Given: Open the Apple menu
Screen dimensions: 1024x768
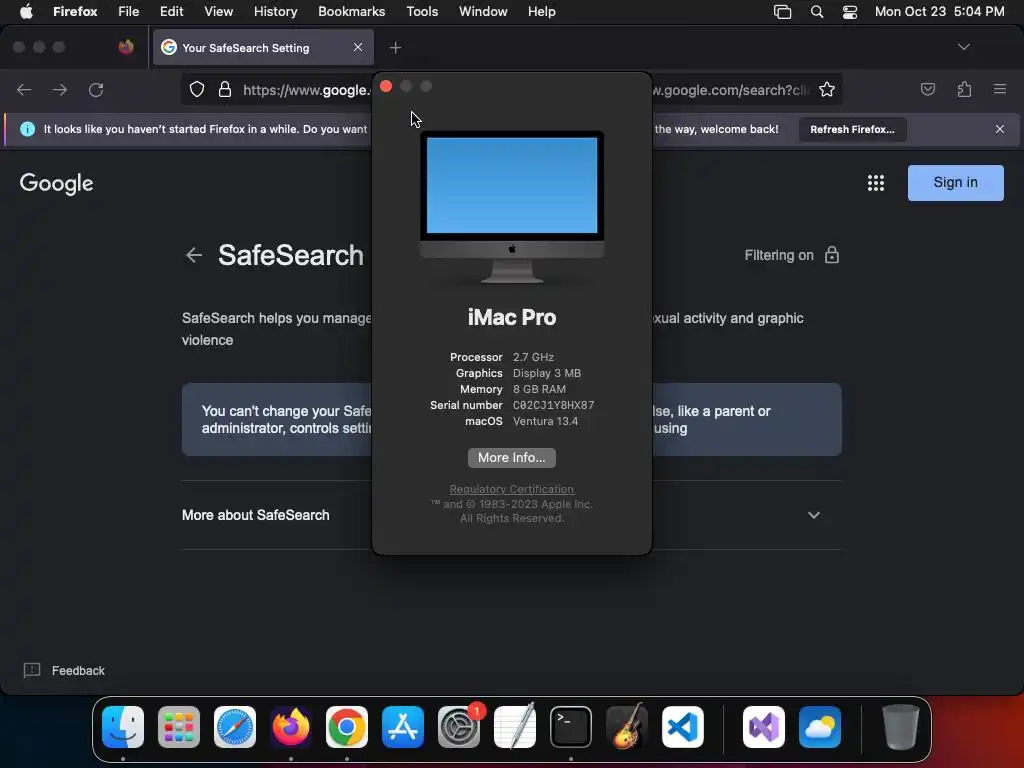Looking at the screenshot, I should click(26, 11).
